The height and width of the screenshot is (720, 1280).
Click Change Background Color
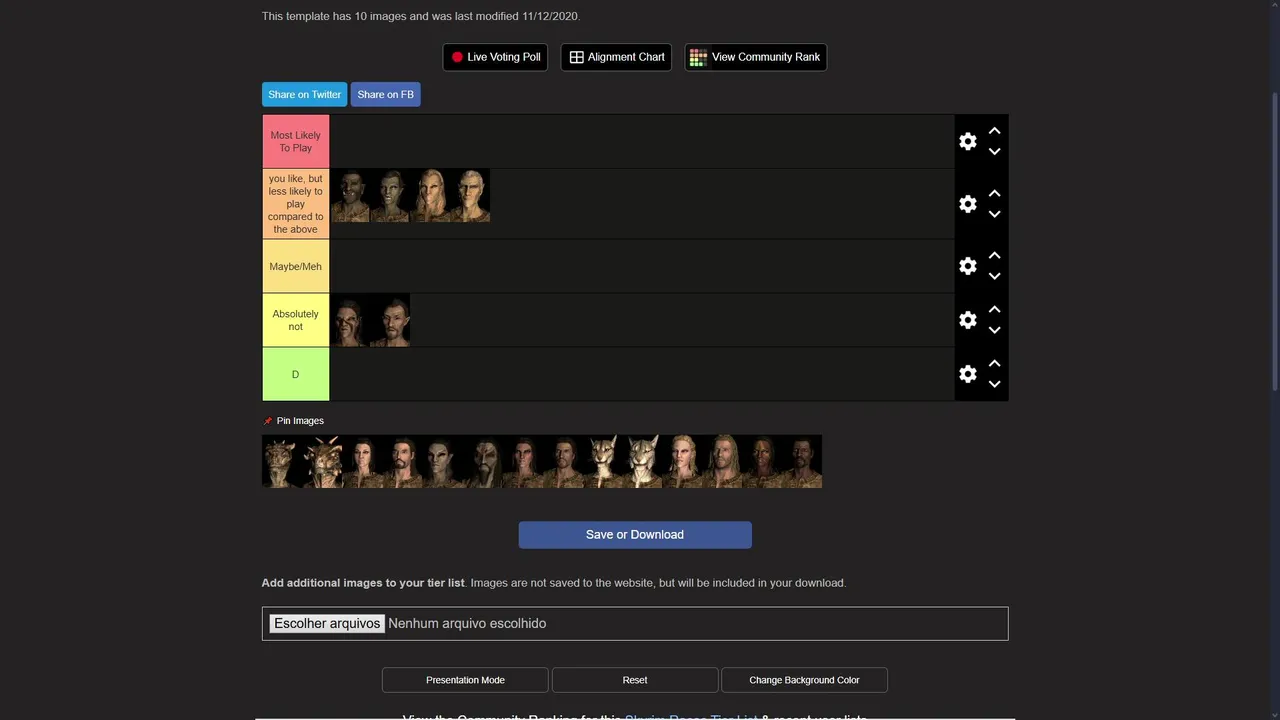tap(804, 680)
